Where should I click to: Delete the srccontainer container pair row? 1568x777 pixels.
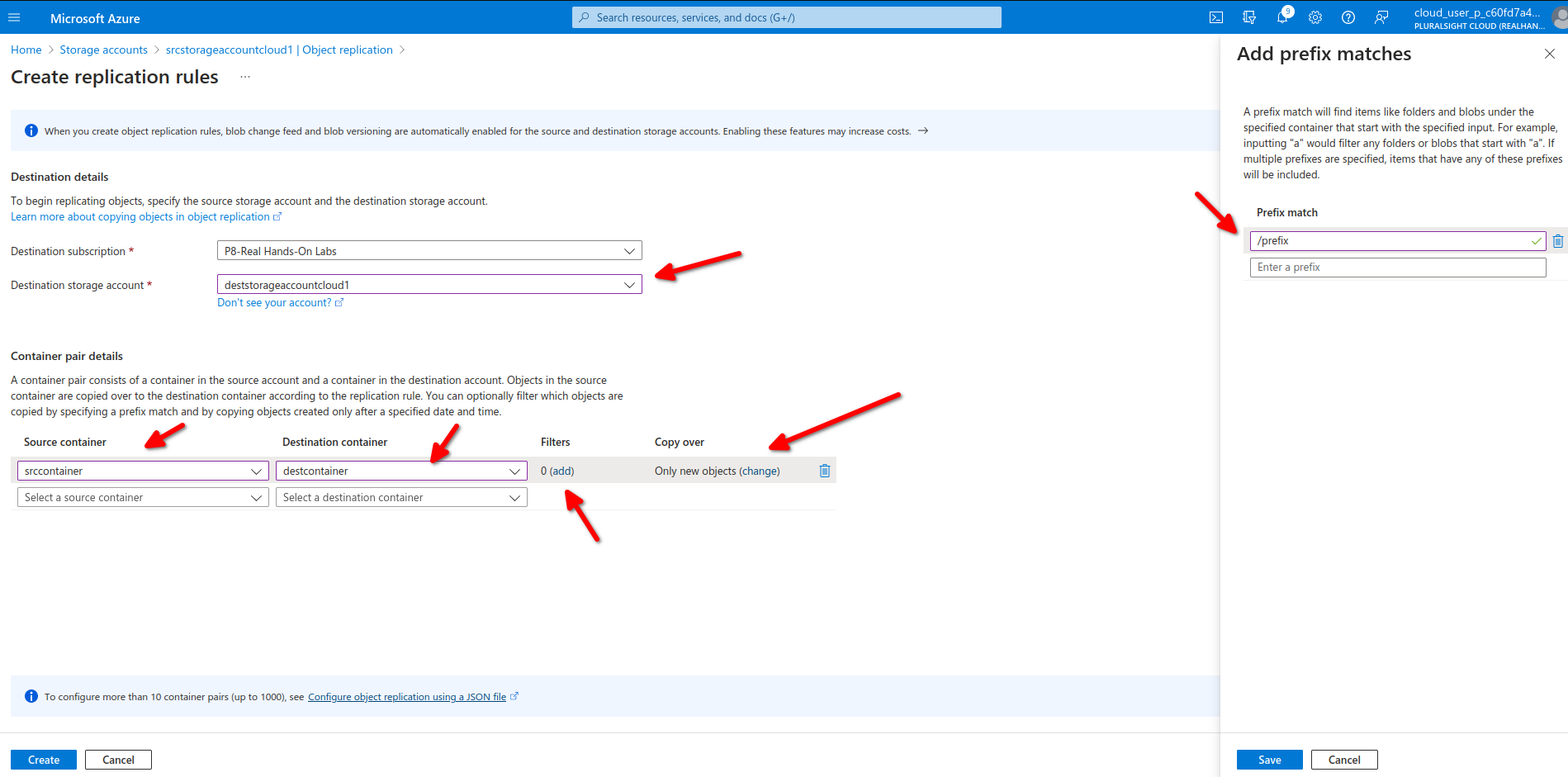coord(824,471)
